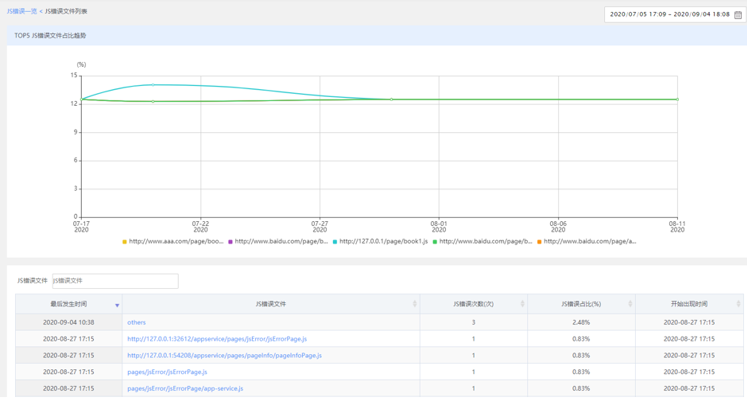
Task: Click error count in pages/jsError/jsErrorPage.js row
Action: (x=474, y=372)
